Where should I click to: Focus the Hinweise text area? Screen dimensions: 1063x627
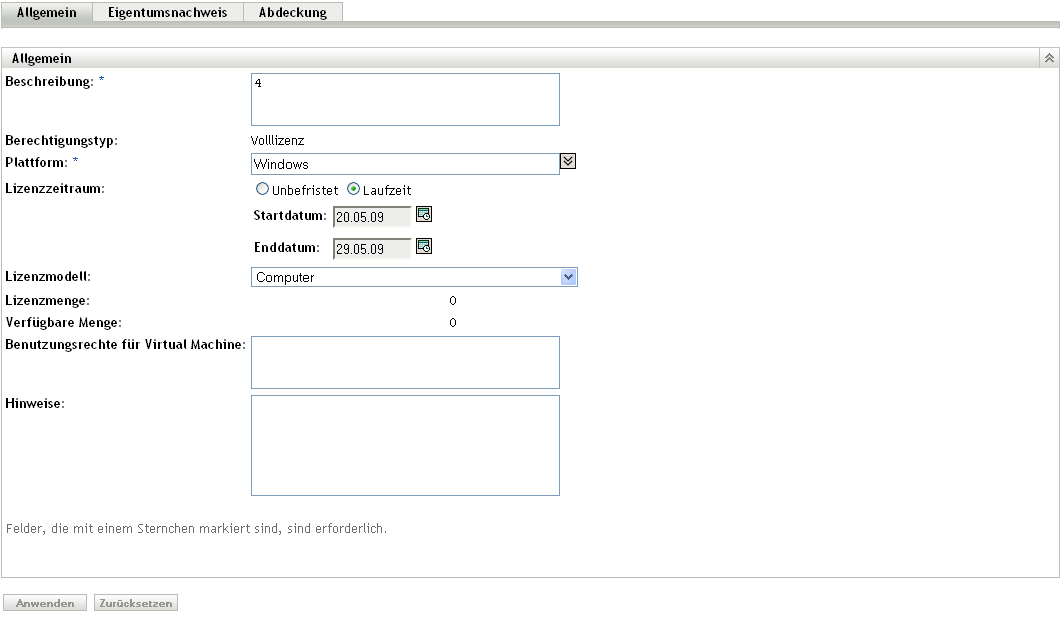tap(405, 445)
